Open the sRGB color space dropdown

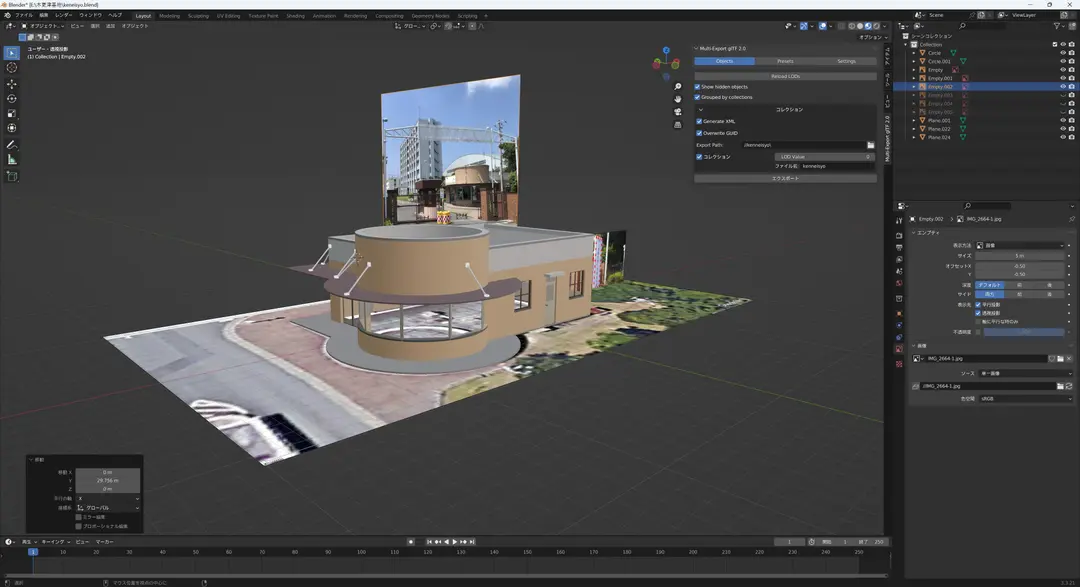1026,399
